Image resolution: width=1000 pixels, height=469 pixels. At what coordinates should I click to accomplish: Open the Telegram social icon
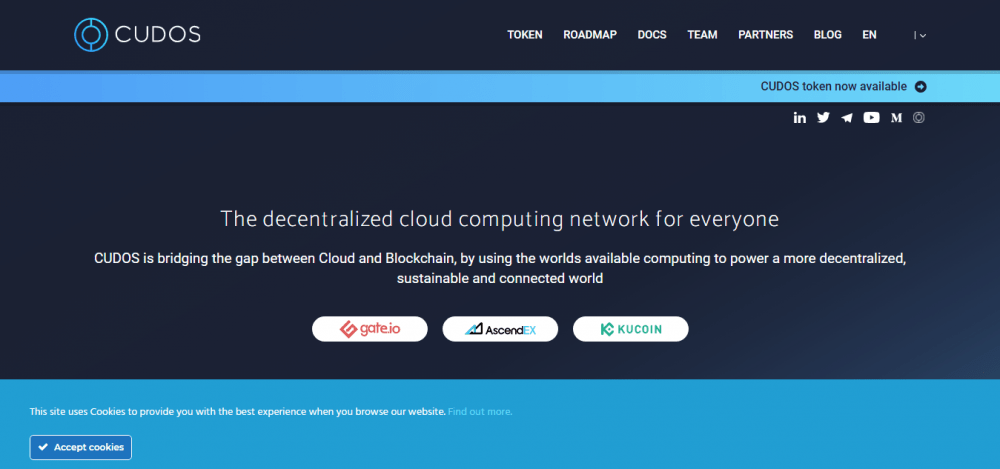pos(847,117)
